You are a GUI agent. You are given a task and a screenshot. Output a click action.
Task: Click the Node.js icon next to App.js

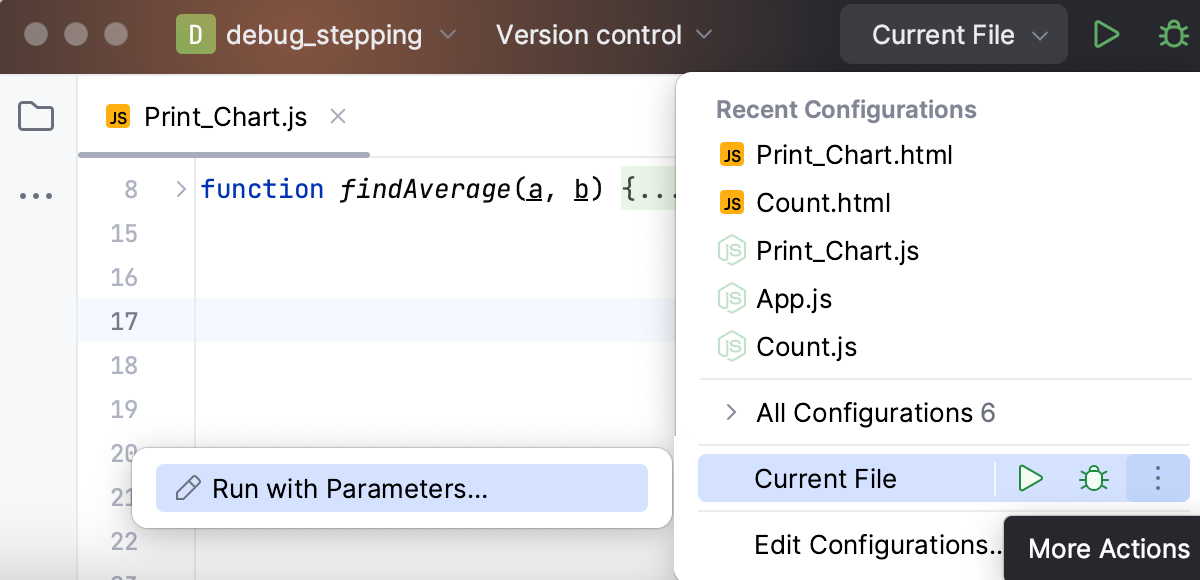pos(732,298)
